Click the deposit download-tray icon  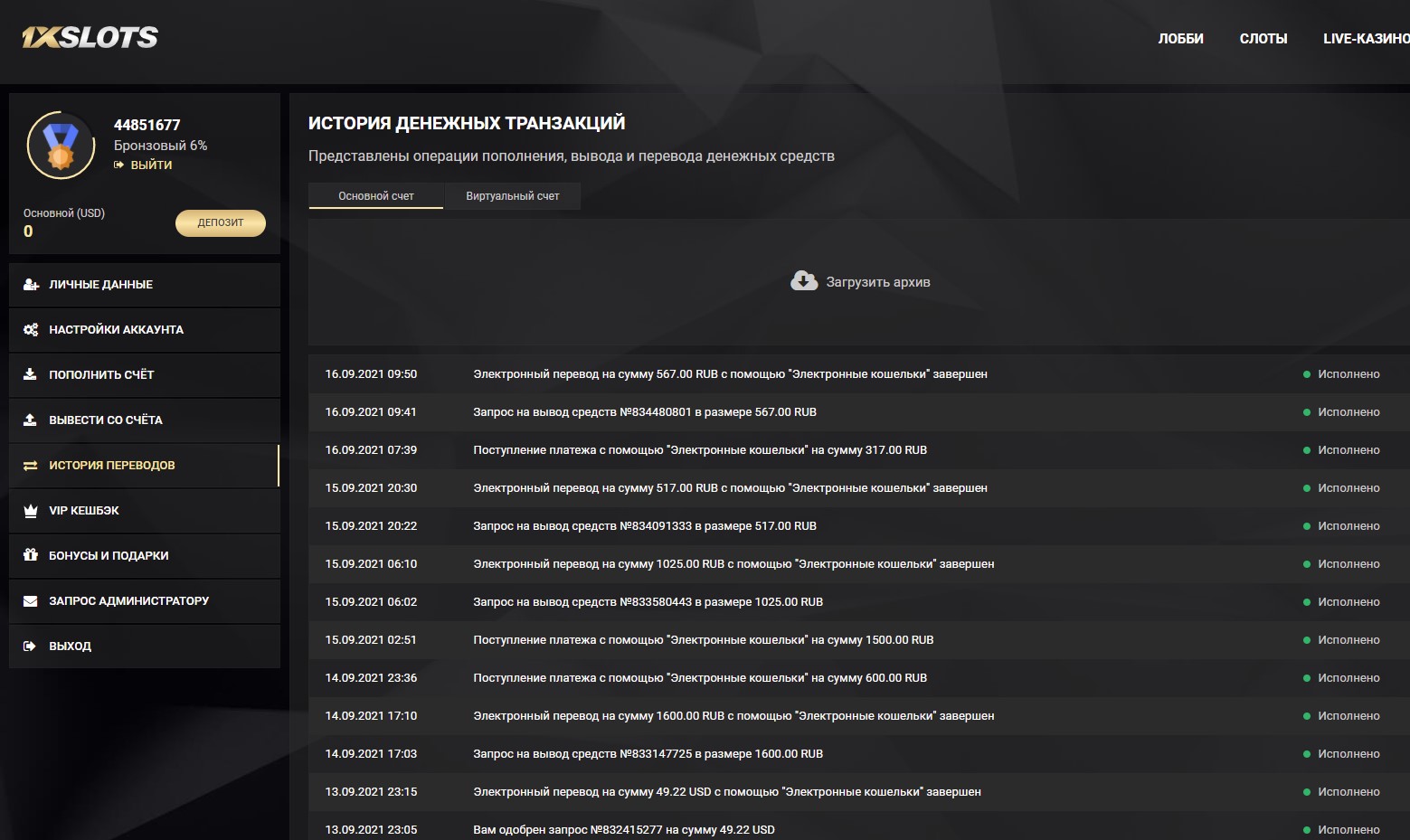click(30, 374)
